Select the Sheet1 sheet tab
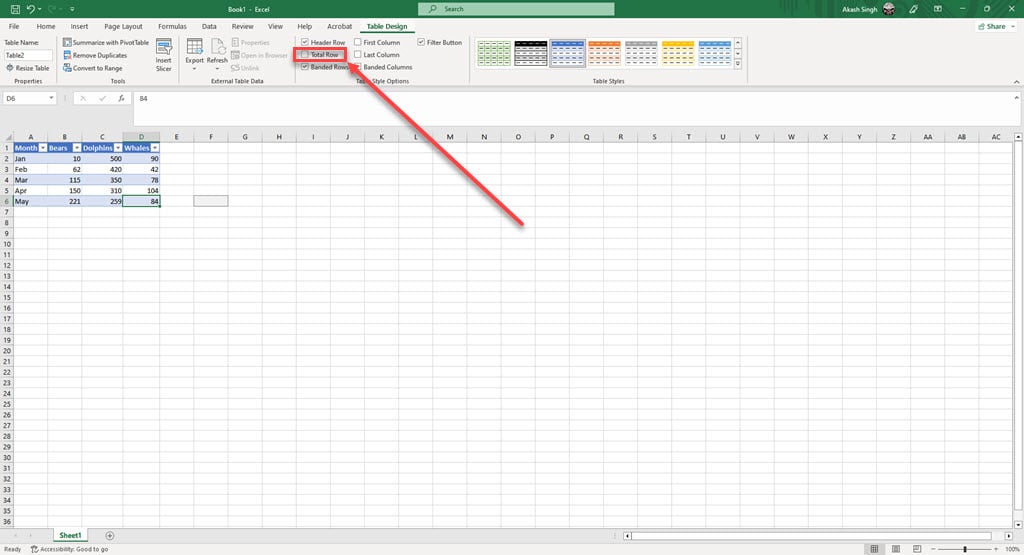 tap(71, 535)
